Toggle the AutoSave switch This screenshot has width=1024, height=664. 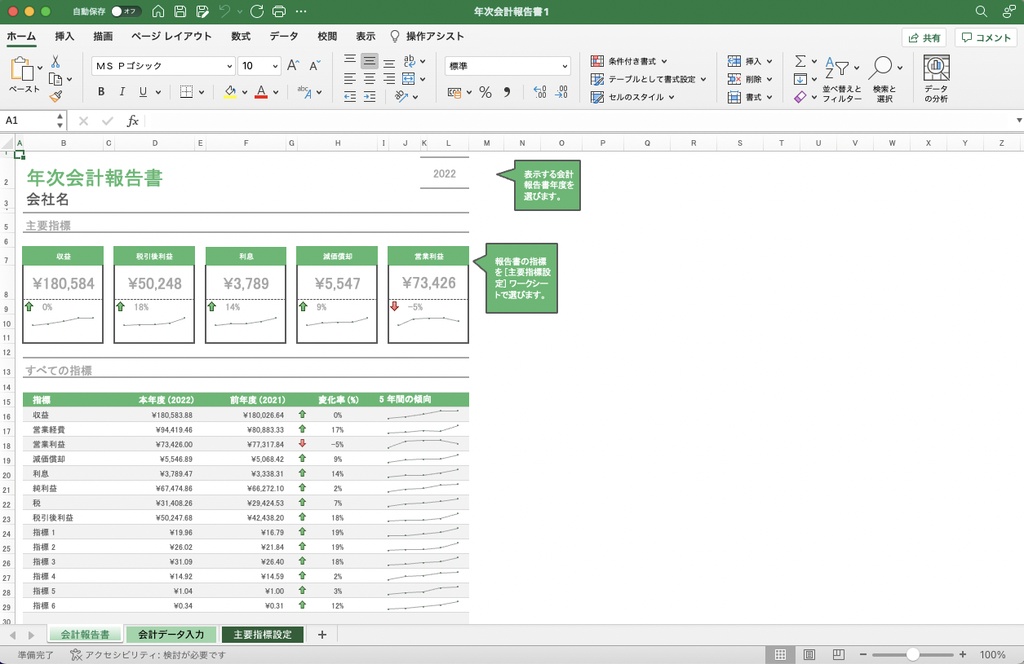[125, 11]
